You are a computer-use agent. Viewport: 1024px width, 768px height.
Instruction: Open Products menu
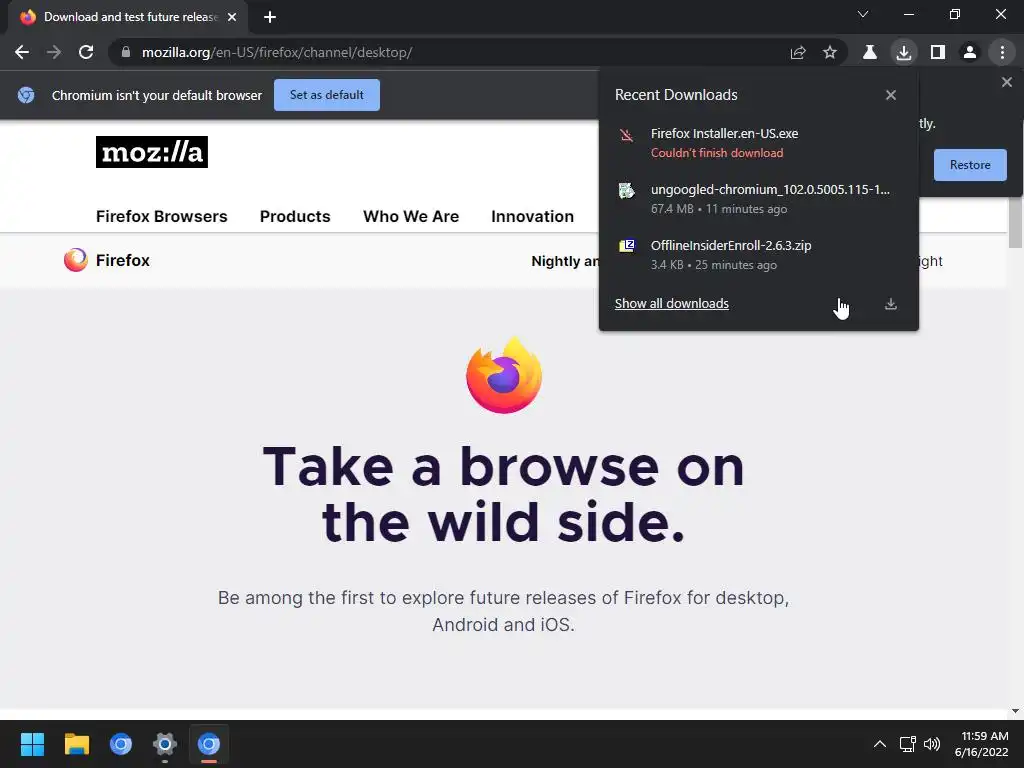(x=295, y=217)
